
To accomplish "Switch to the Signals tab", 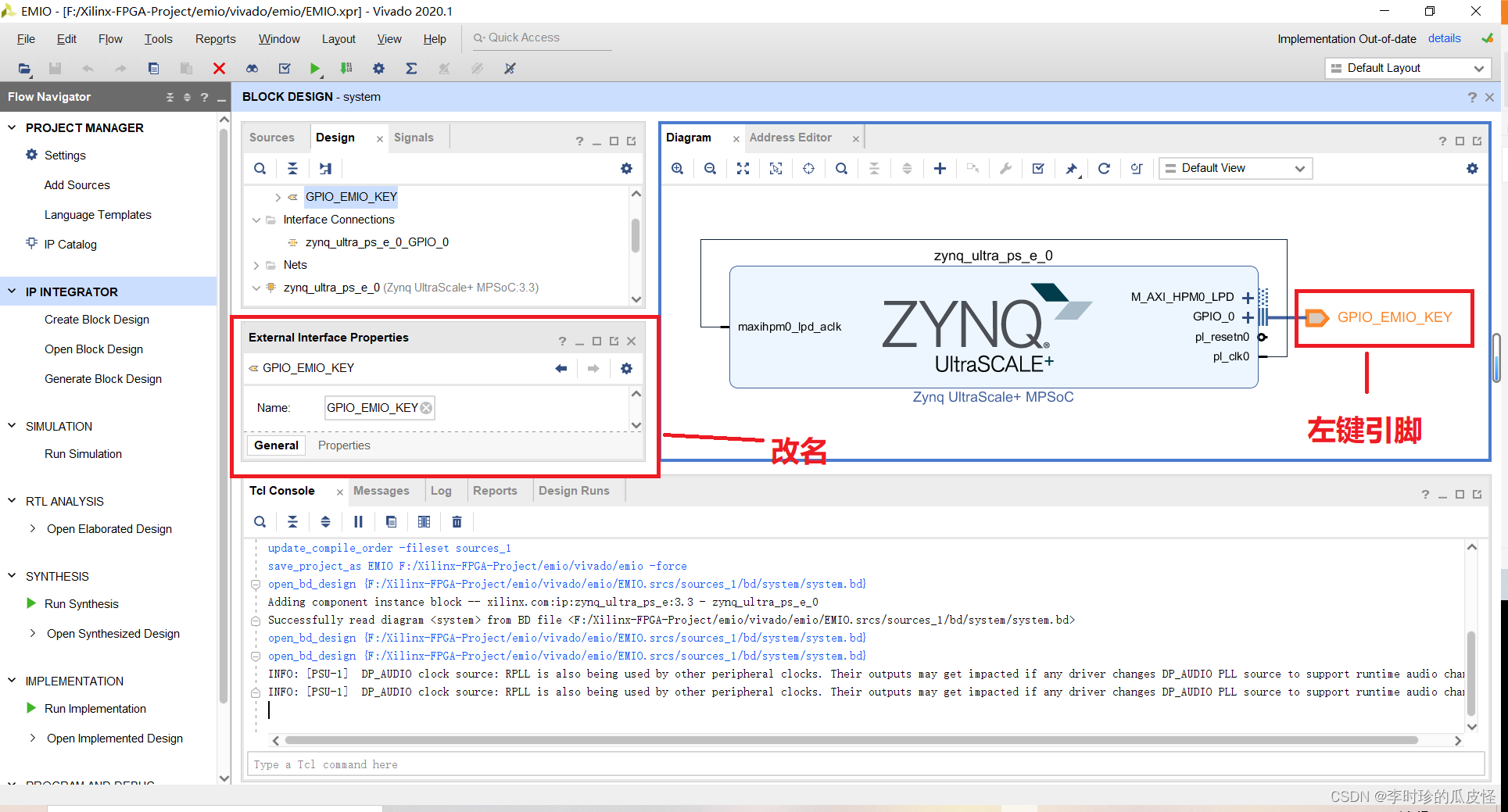I will point(414,138).
